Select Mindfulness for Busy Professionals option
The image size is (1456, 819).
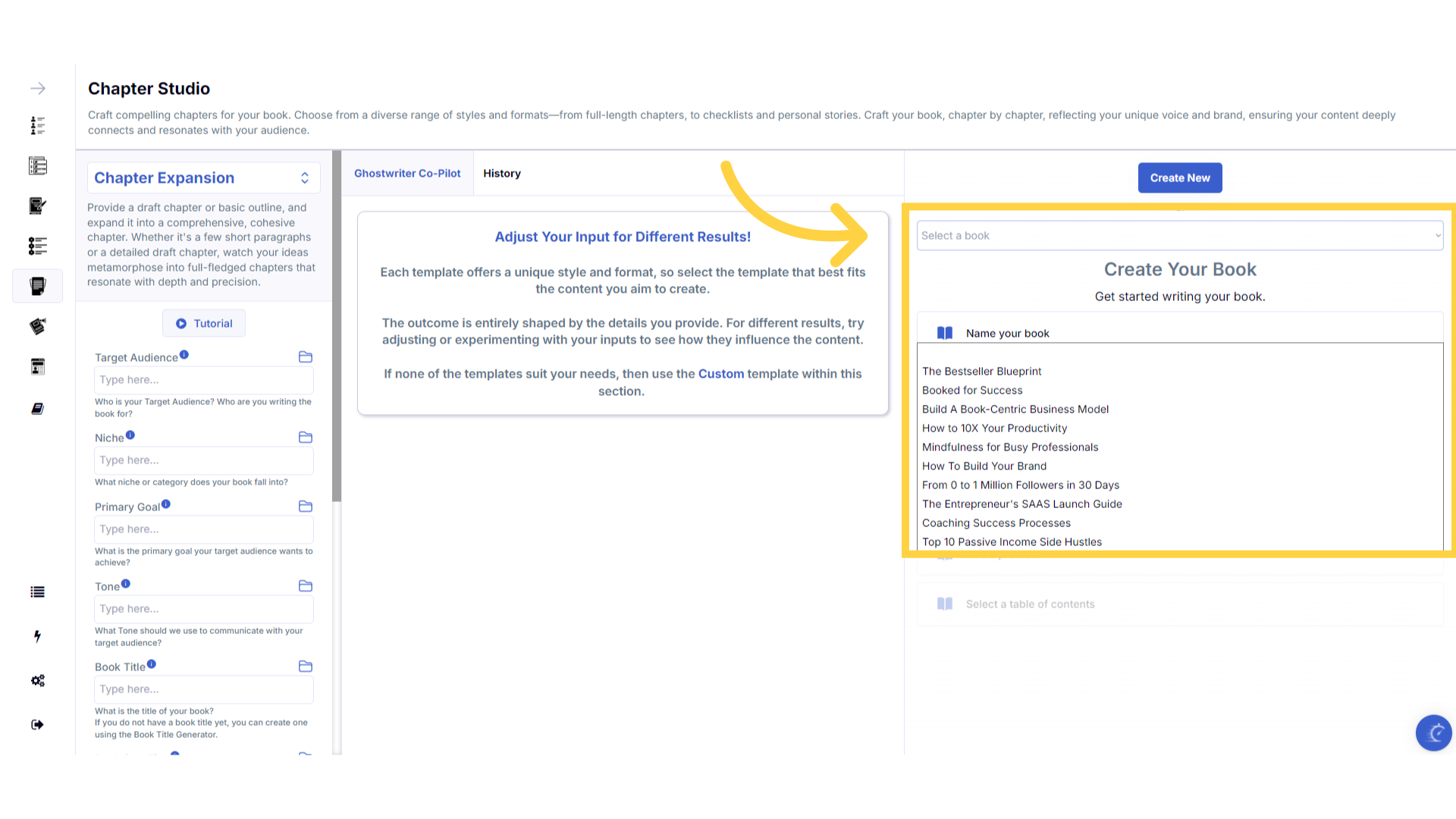[x=1009, y=447]
